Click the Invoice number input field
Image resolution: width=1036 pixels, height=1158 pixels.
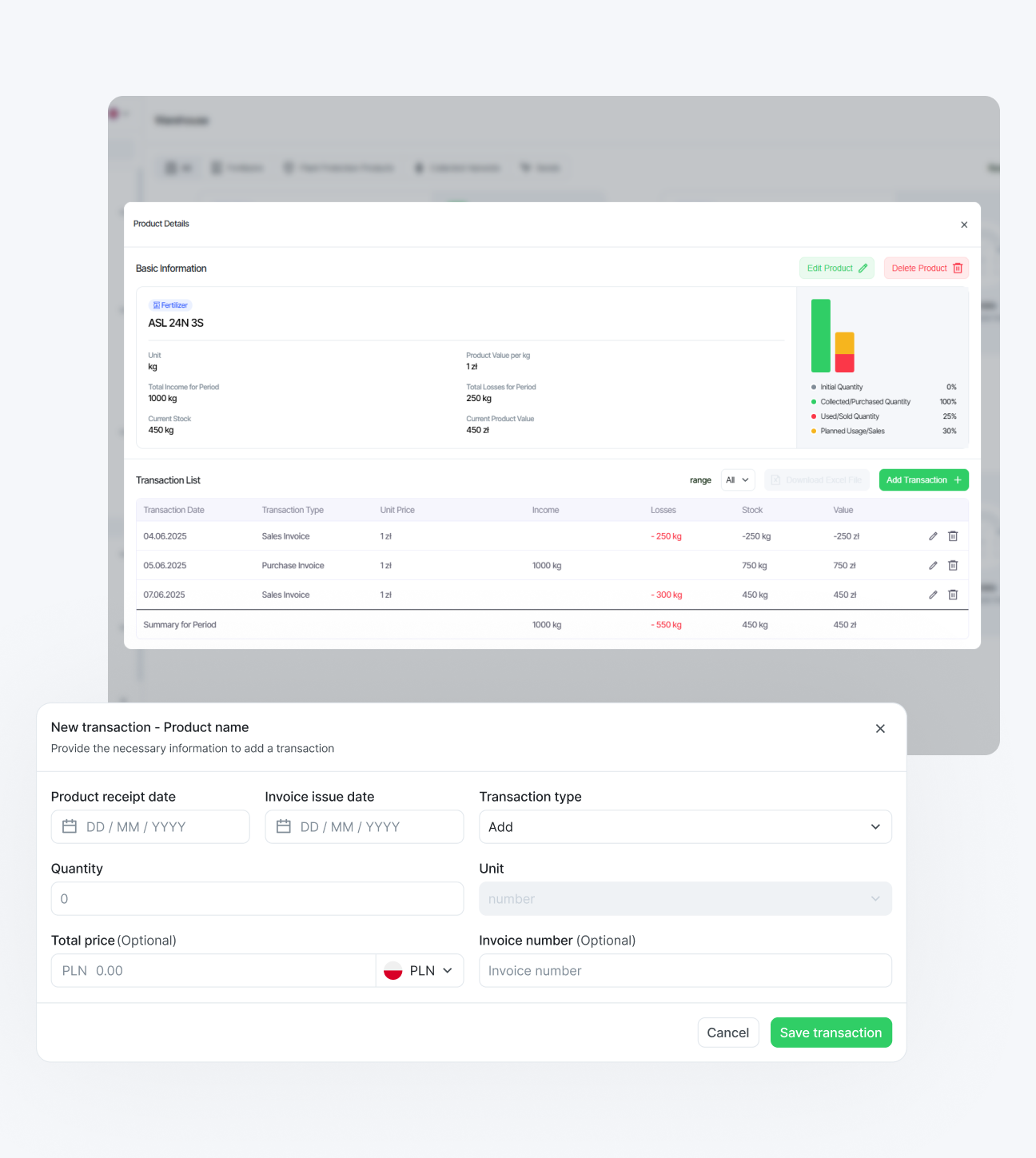tap(685, 971)
